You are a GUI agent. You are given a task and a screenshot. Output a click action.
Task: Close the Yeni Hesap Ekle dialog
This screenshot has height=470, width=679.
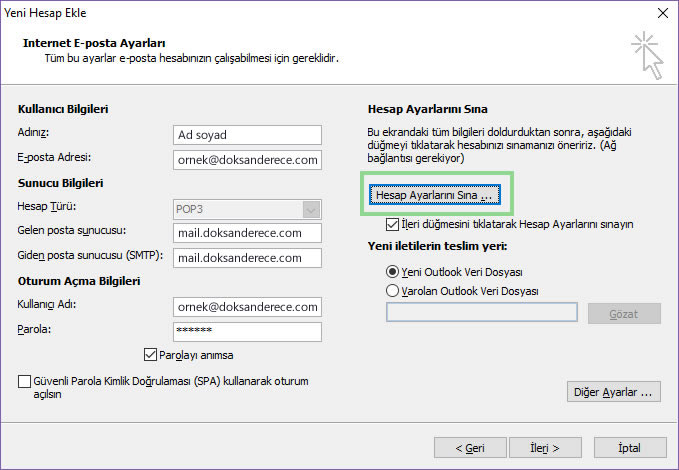(663, 13)
